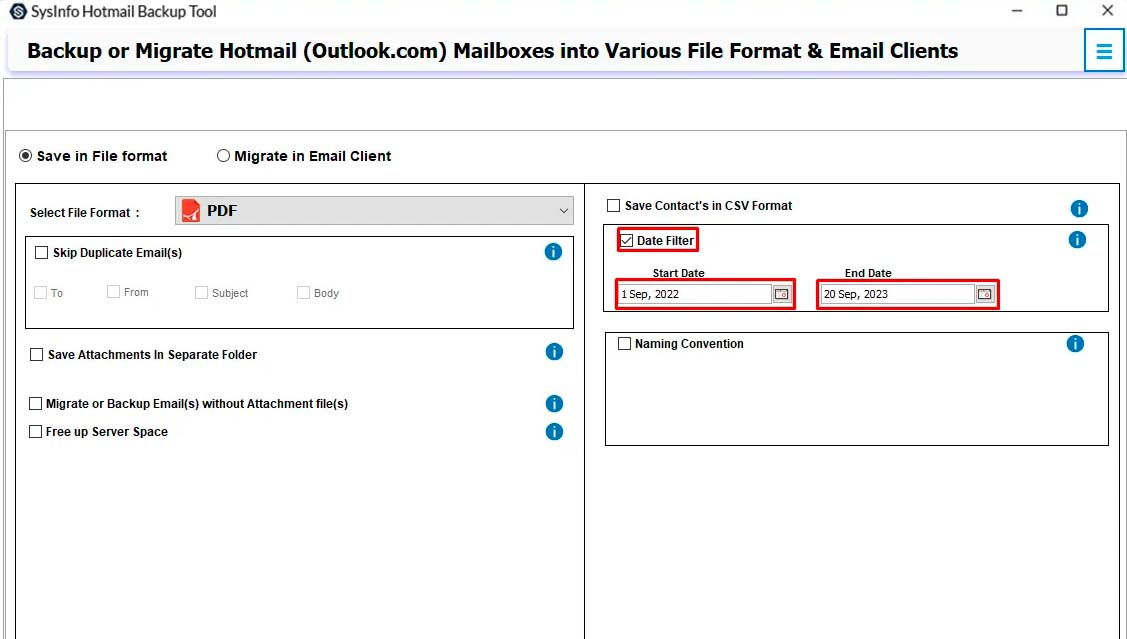1127x639 pixels.
Task: Click the Start Date field showing 1 Sep, 2022
Action: tap(695, 294)
